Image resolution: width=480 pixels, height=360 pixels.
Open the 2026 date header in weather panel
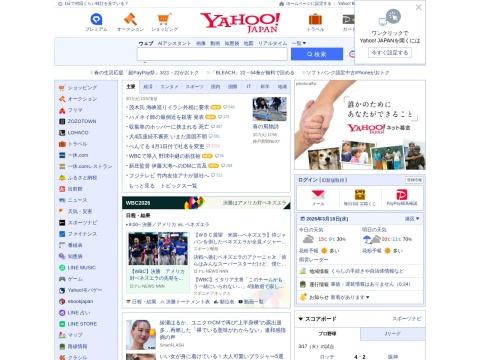click(324, 219)
